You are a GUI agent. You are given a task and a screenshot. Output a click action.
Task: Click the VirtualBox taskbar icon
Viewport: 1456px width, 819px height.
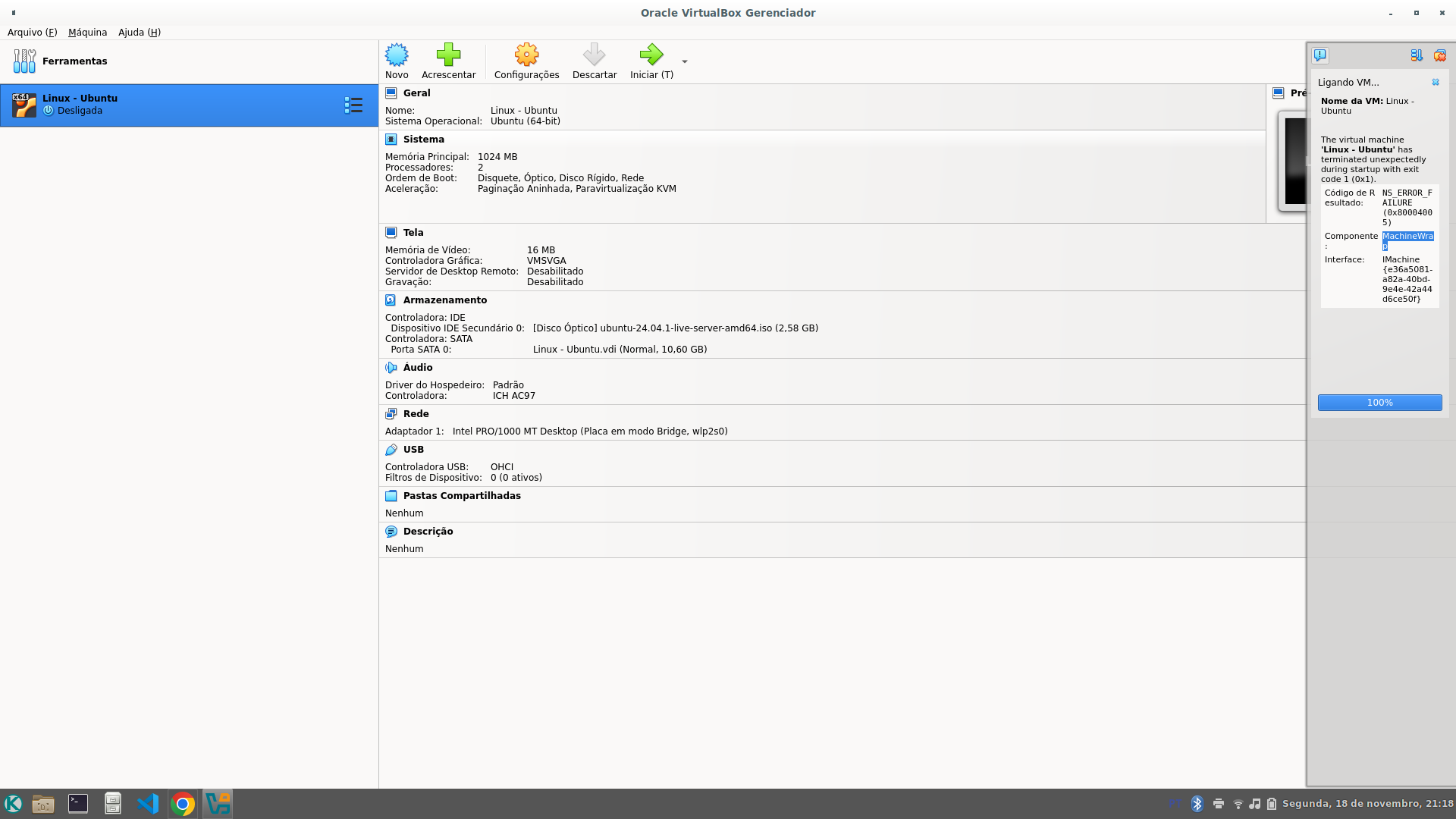click(218, 804)
